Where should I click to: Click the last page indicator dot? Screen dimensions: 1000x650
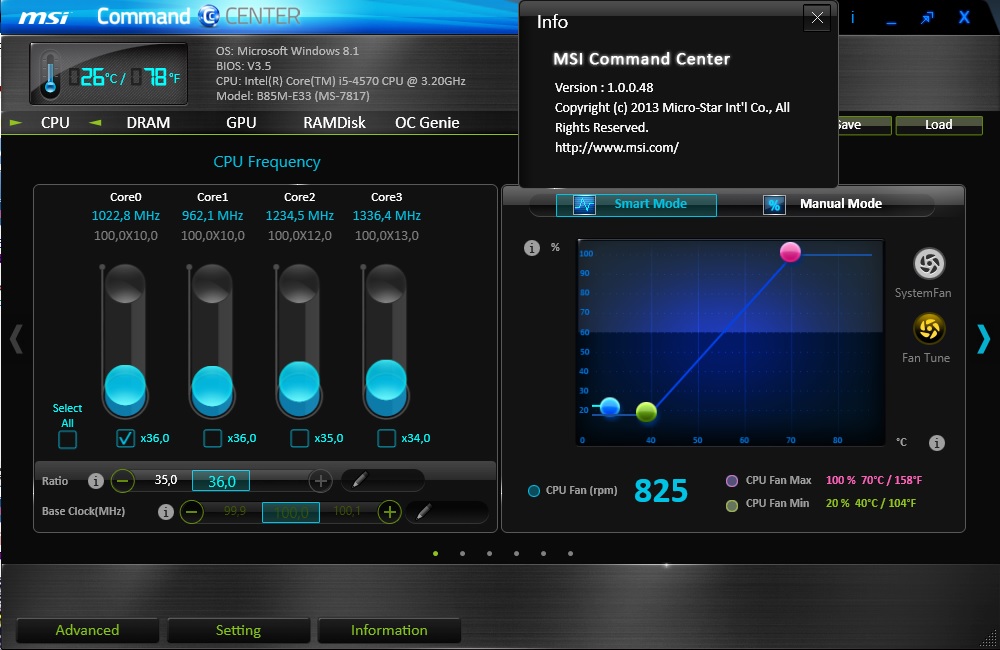click(x=570, y=554)
